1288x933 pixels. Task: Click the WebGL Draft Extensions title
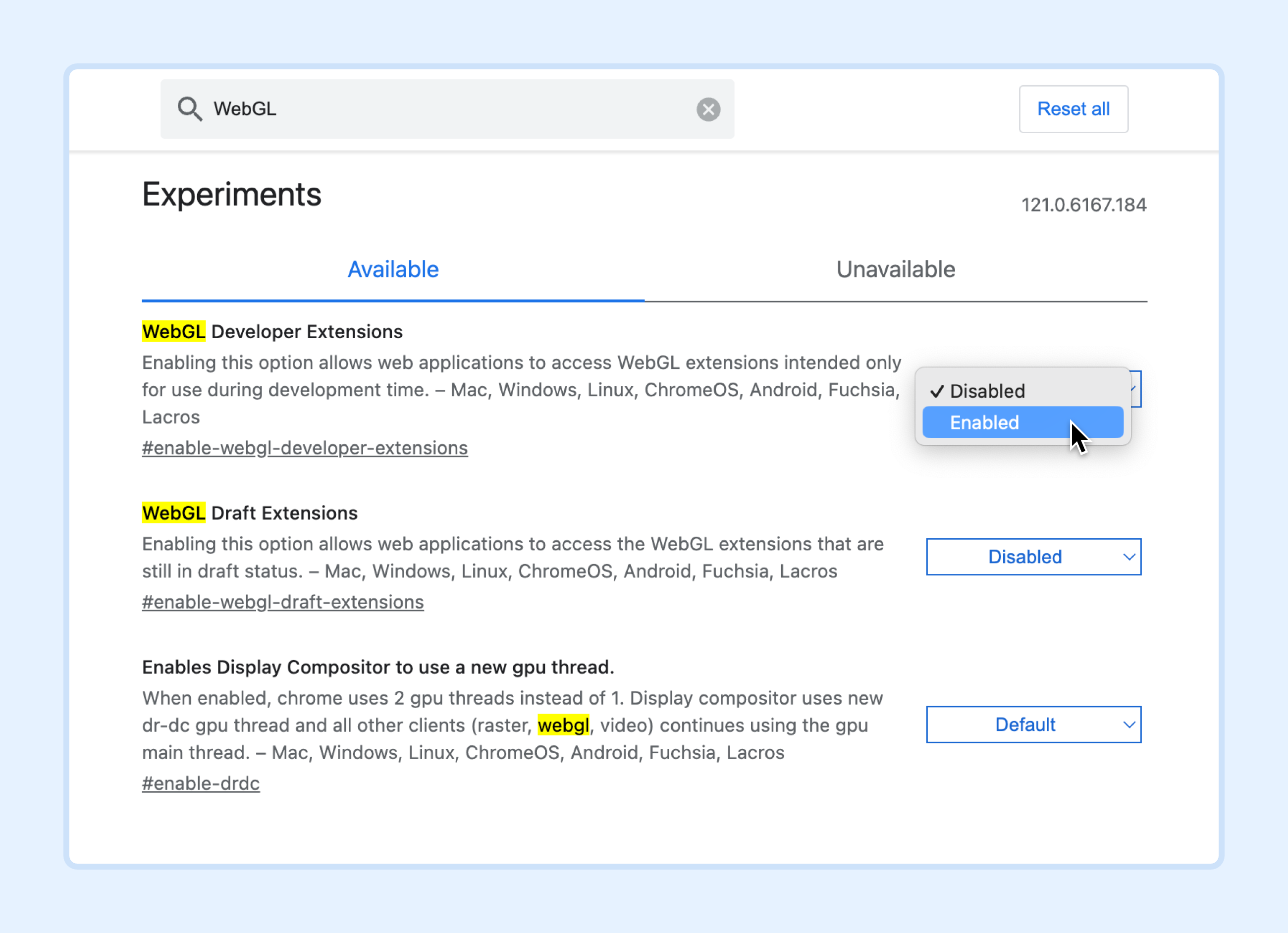(250, 513)
